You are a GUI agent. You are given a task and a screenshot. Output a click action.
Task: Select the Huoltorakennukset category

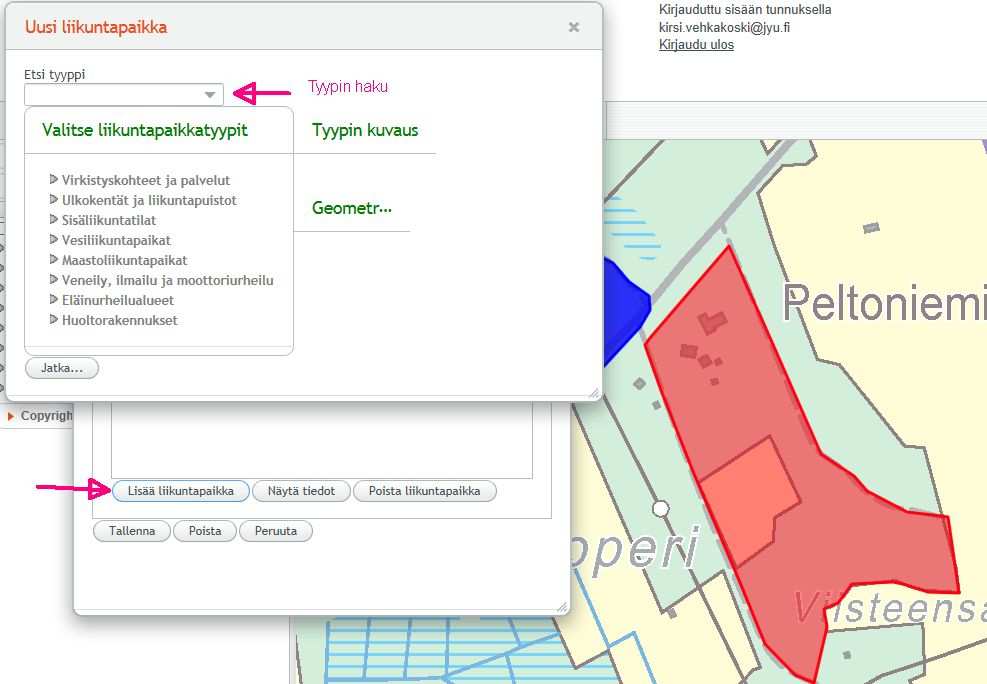click(x=120, y=320)
